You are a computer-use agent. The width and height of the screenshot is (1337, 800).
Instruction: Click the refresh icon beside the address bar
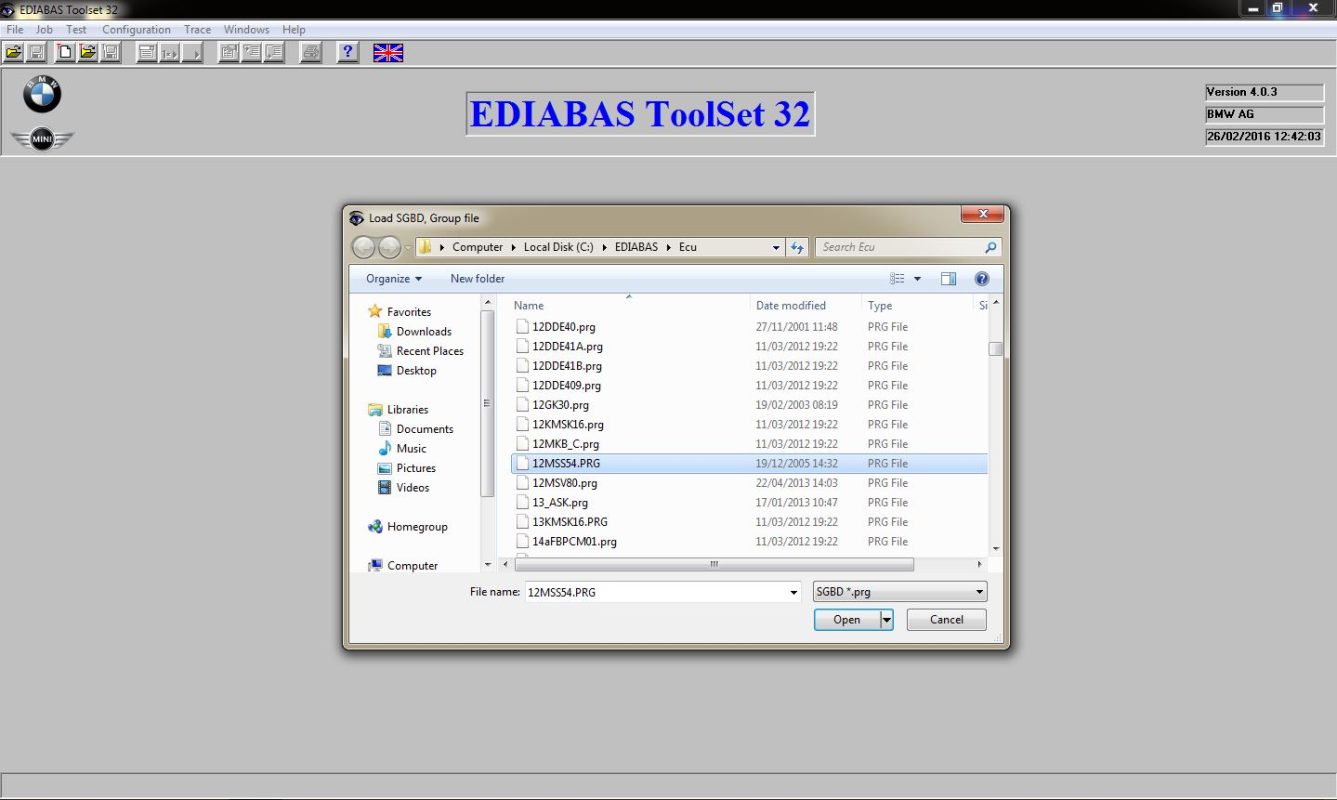[x=797, y=247]
